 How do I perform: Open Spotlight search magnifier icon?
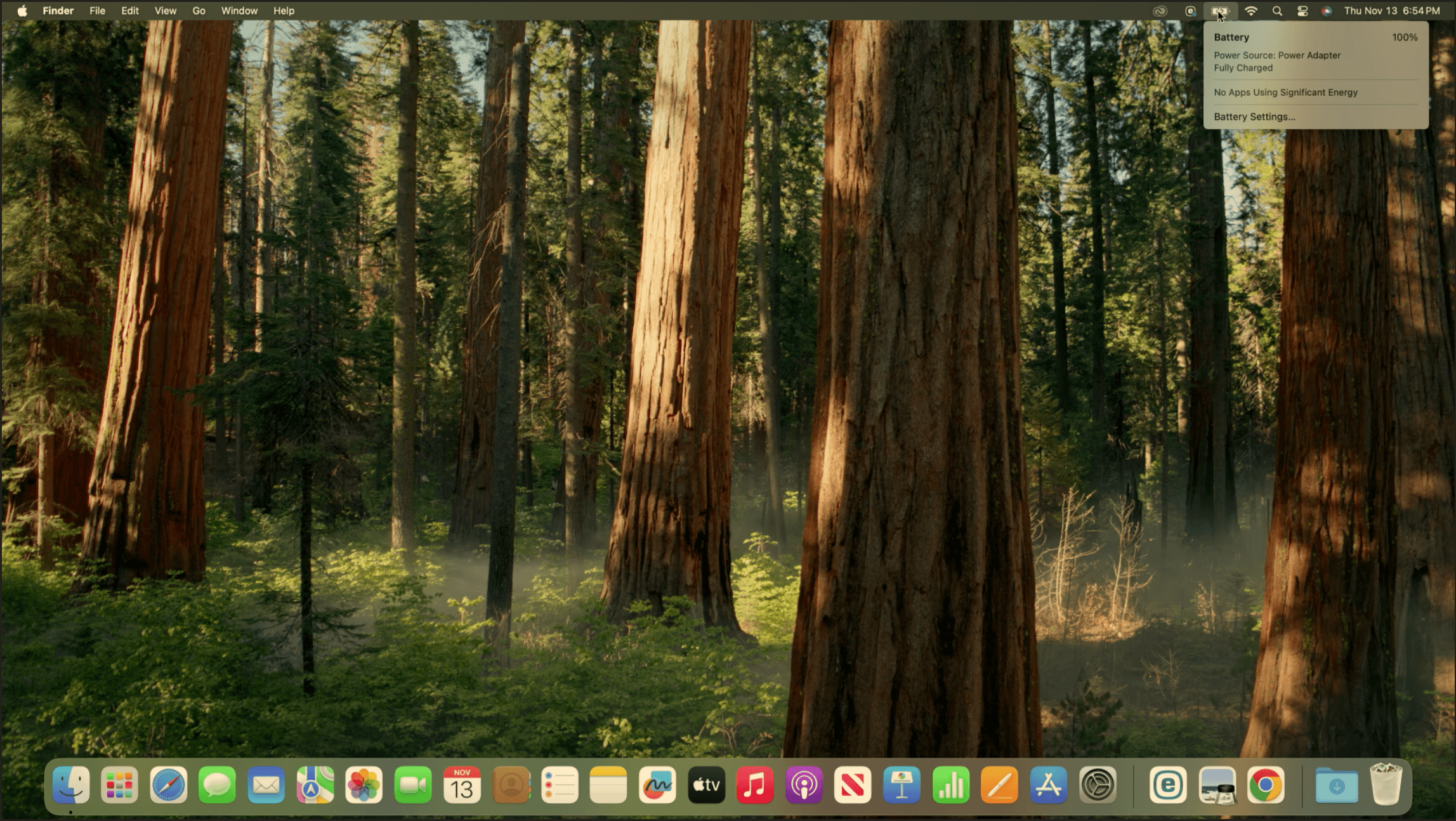(1276, 11)
